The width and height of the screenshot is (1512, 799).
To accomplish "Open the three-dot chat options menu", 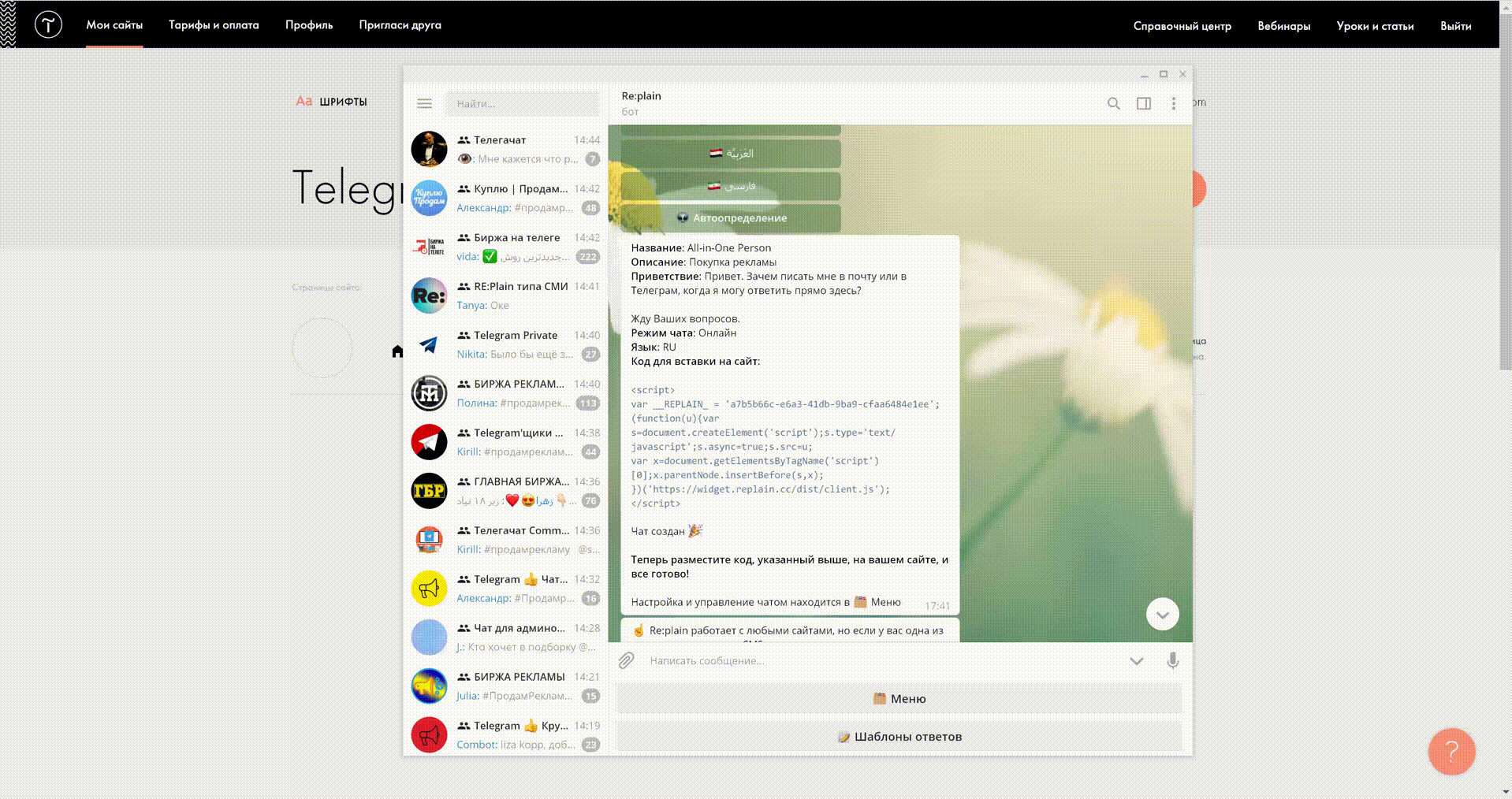I will pos(1173,103).
